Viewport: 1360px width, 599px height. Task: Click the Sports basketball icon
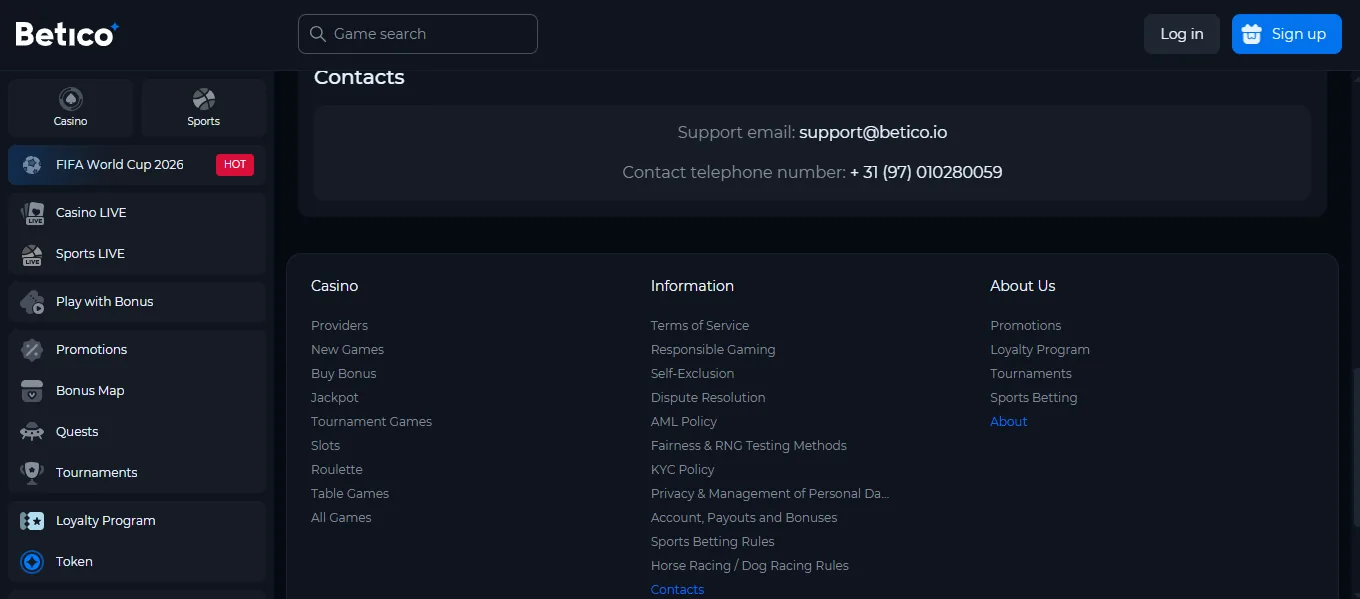coord(204,99)
